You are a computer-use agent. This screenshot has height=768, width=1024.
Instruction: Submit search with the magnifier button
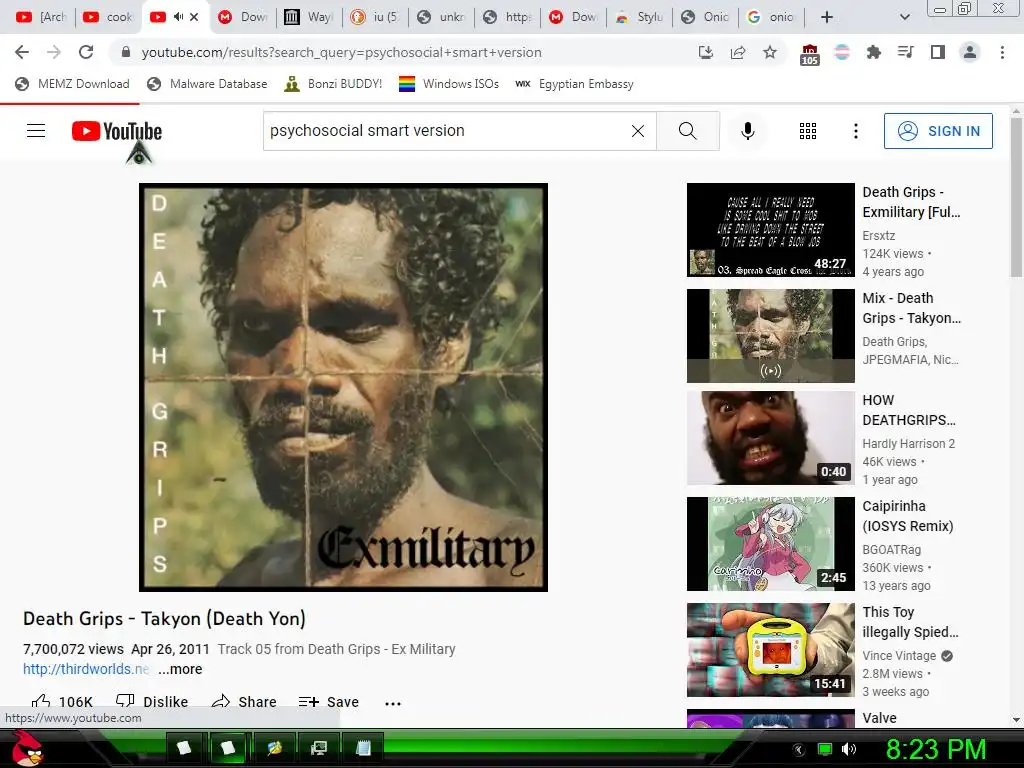[688, 131]
